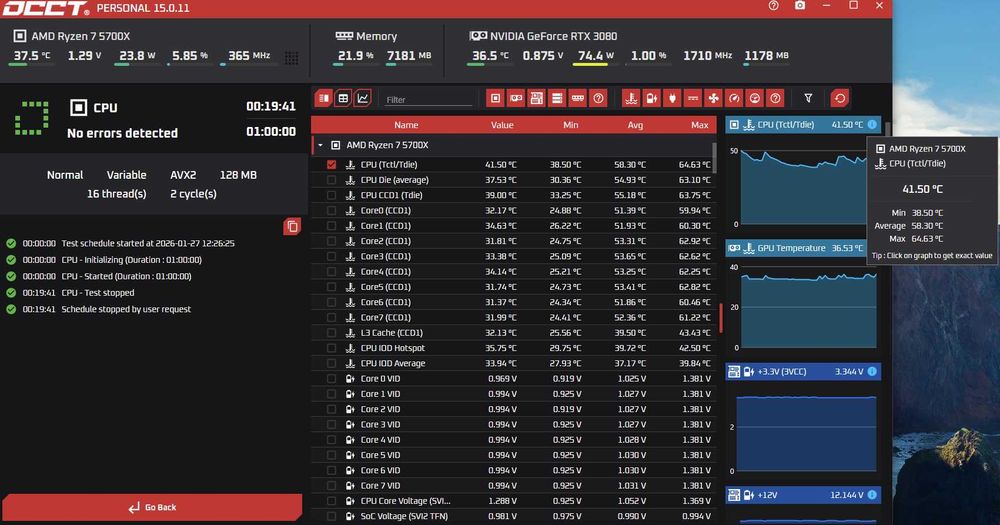Viewport: 1000px width, 525px height.
Task: Click the Memory usage 21.9 % value
Action: tap(355, 55)
